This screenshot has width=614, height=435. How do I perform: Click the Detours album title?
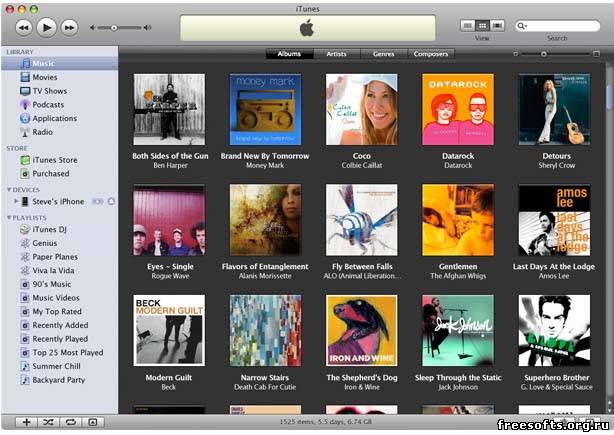(x=556, y=156)
